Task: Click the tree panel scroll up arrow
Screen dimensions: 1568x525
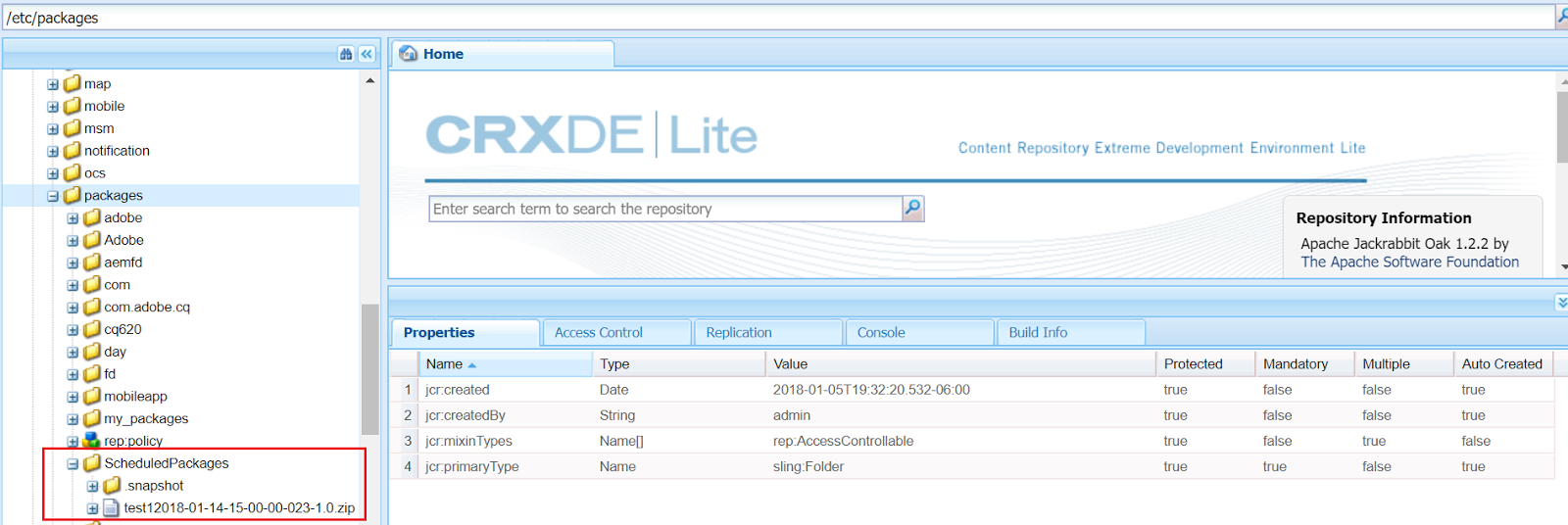Action: 369,80
